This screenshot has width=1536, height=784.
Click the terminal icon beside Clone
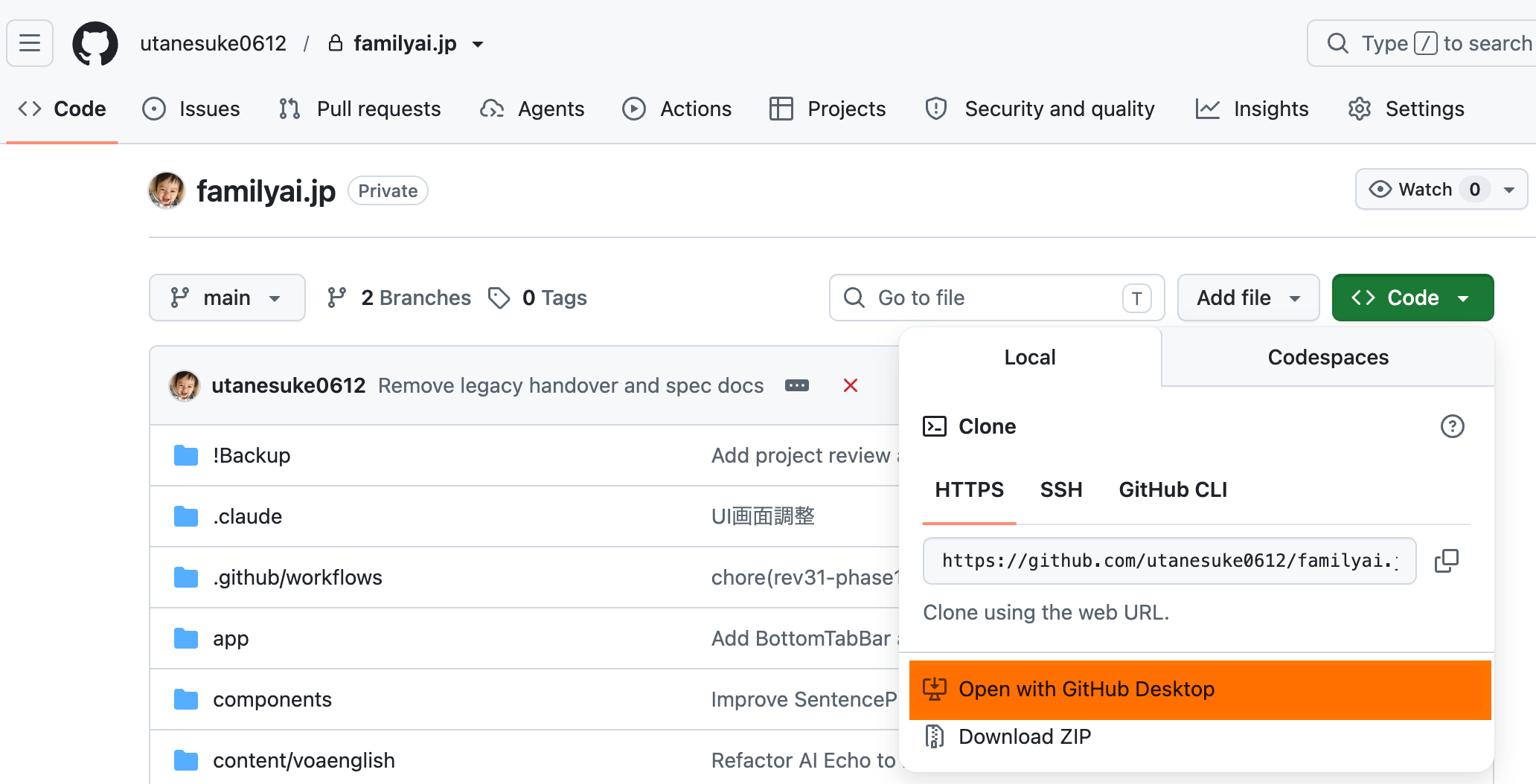(935, 426)
